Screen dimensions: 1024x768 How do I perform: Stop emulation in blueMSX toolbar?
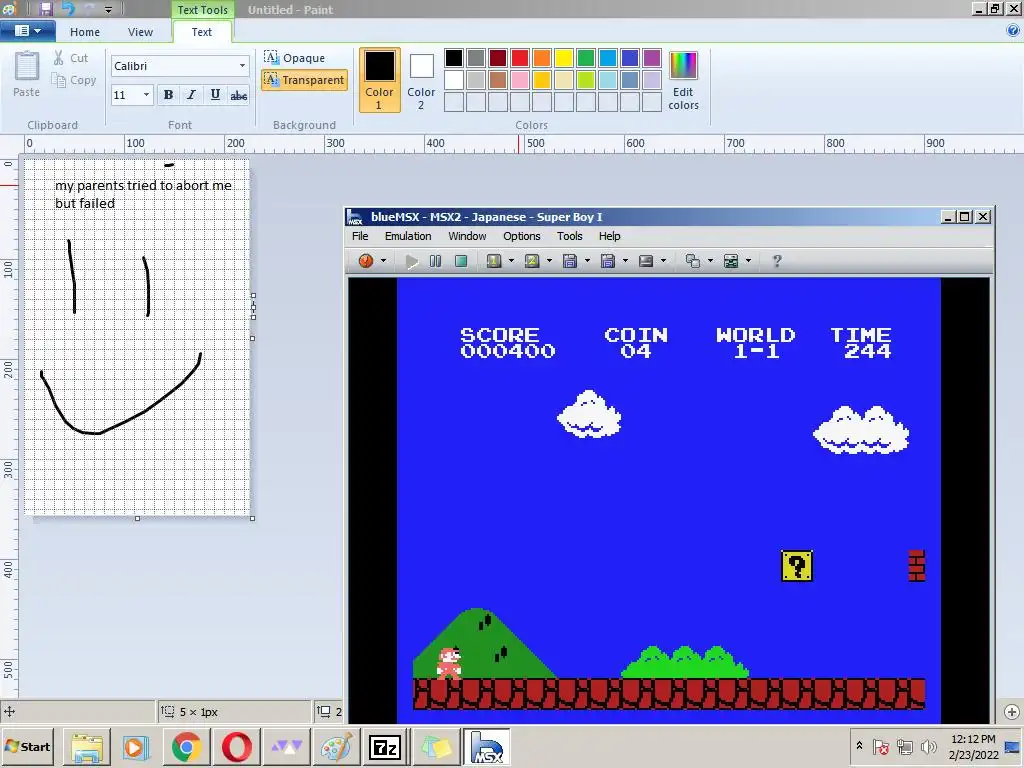tap(461, 261)
